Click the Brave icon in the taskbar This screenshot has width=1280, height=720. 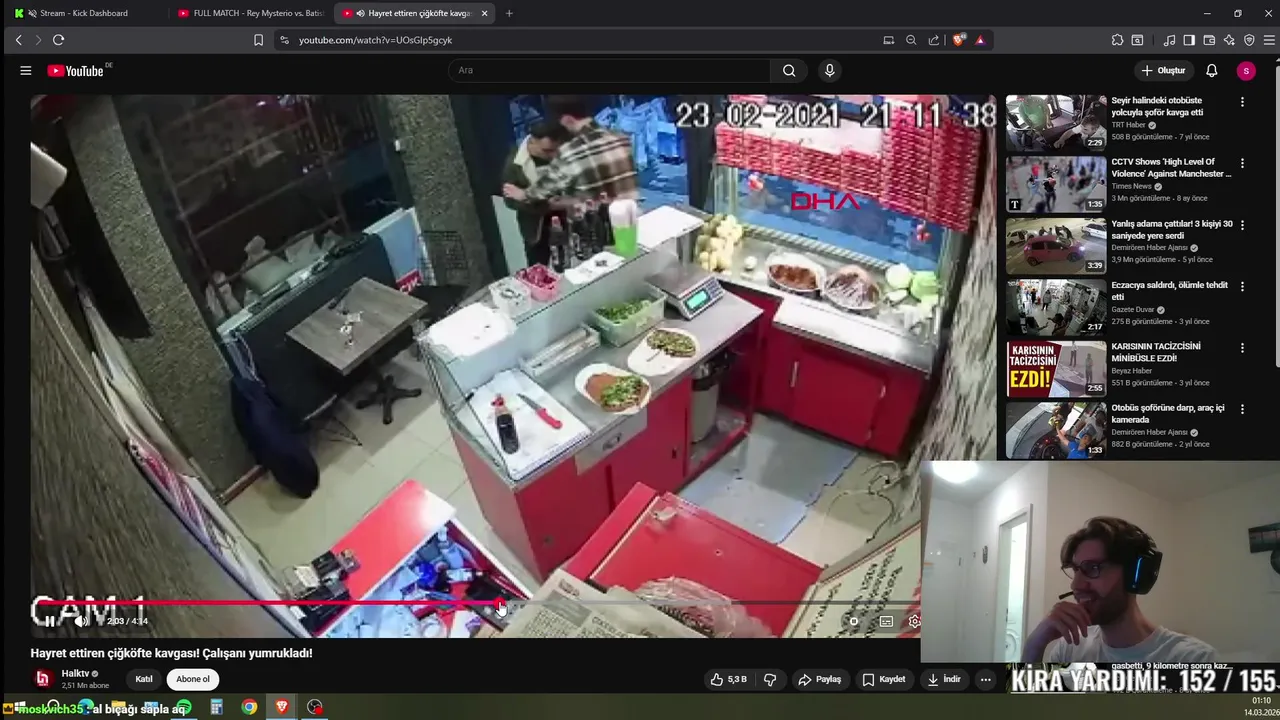282,707
